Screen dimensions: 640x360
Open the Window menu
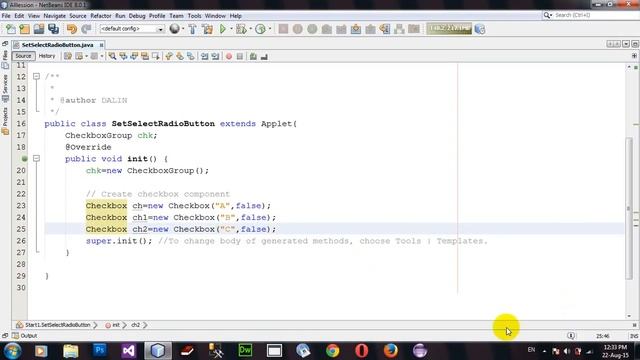click(x=215, y=16)
